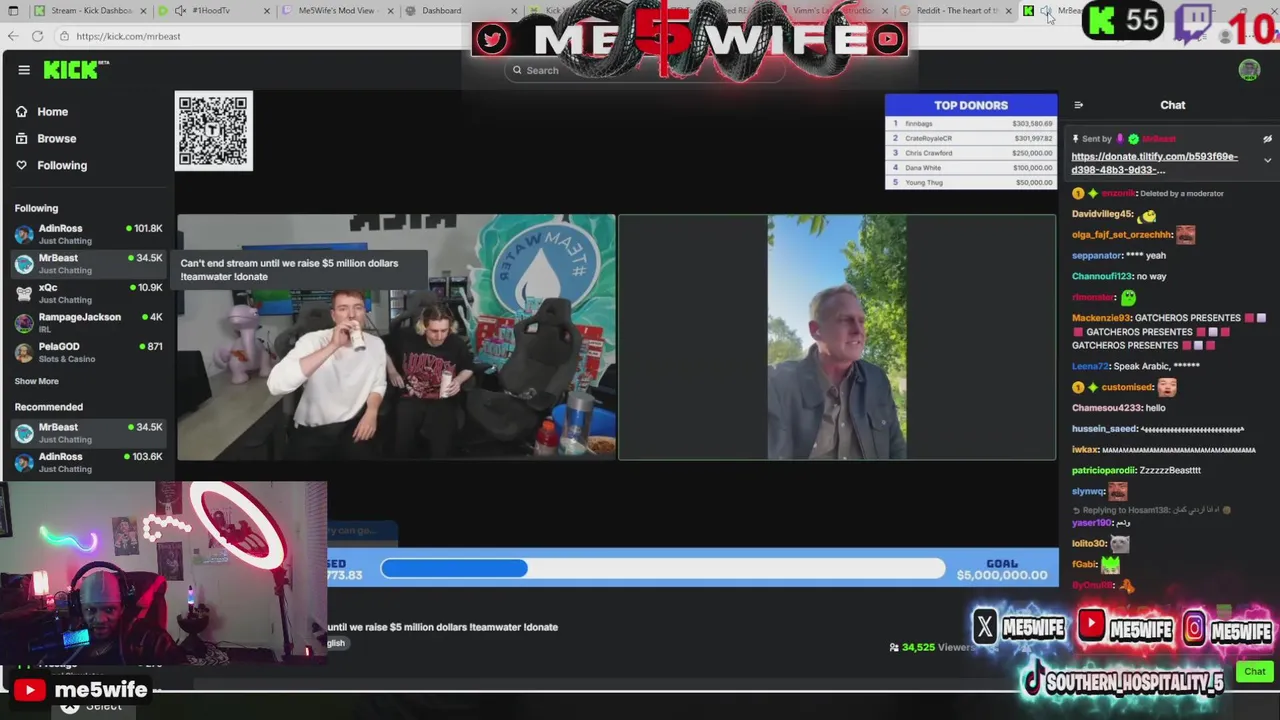Go to Home in Kick sidebar
The height and width of the screenshot is (720, 1280).
click(x=52, y=112)
